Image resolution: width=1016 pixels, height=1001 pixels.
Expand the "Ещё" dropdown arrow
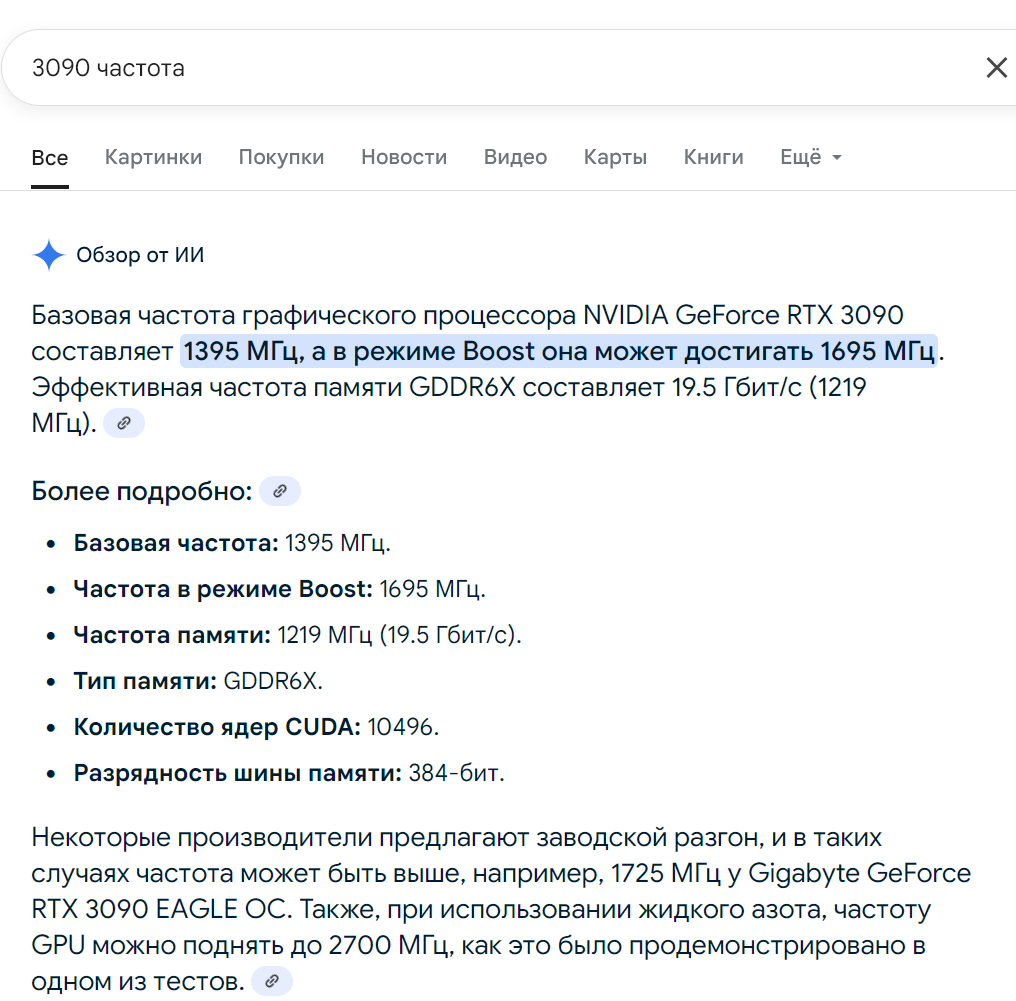(836, 158)
